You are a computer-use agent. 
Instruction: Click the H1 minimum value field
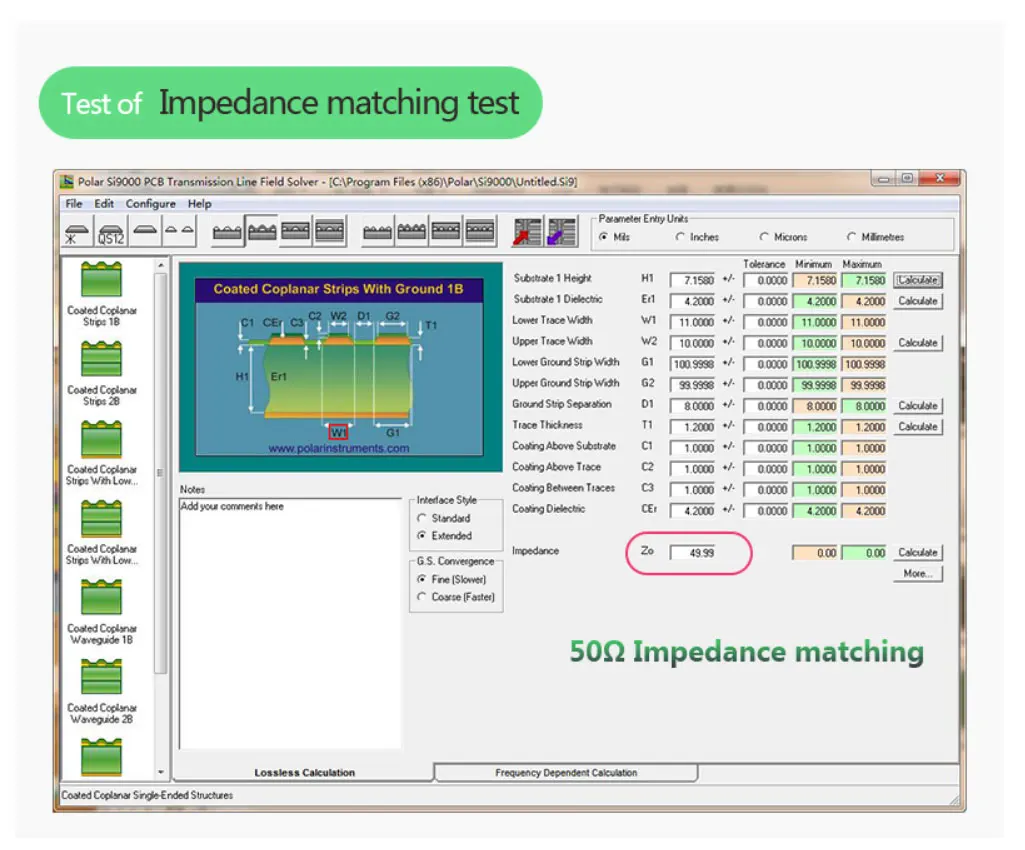pos(815,280)
